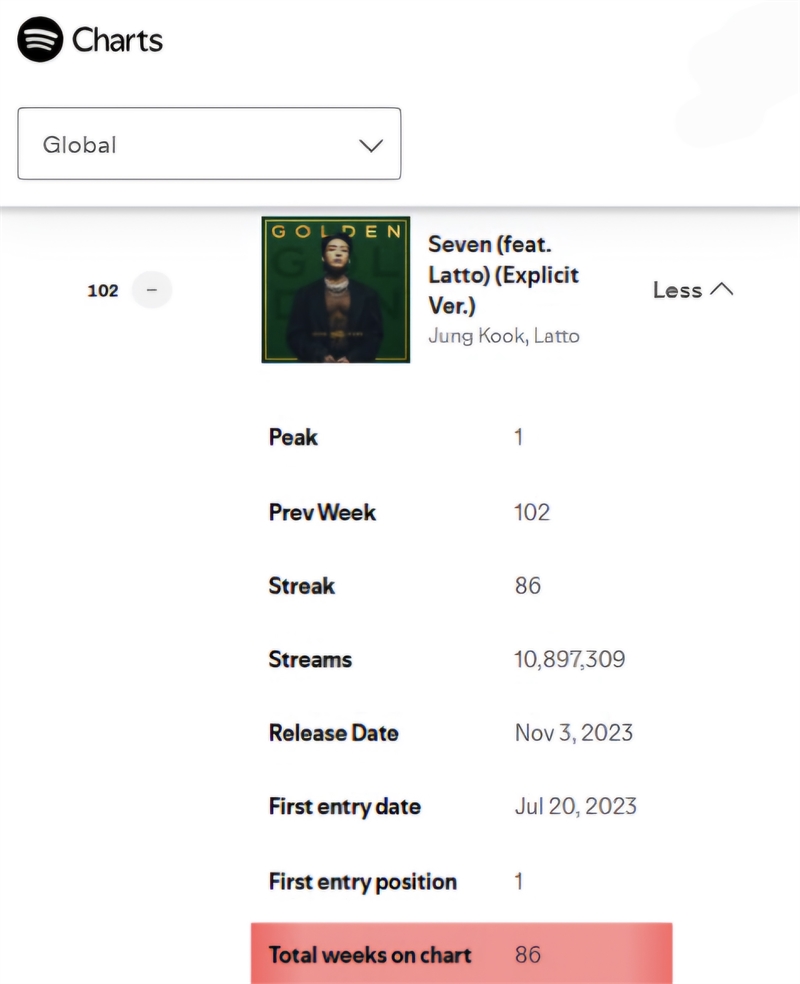Click the Peak label

293,437
